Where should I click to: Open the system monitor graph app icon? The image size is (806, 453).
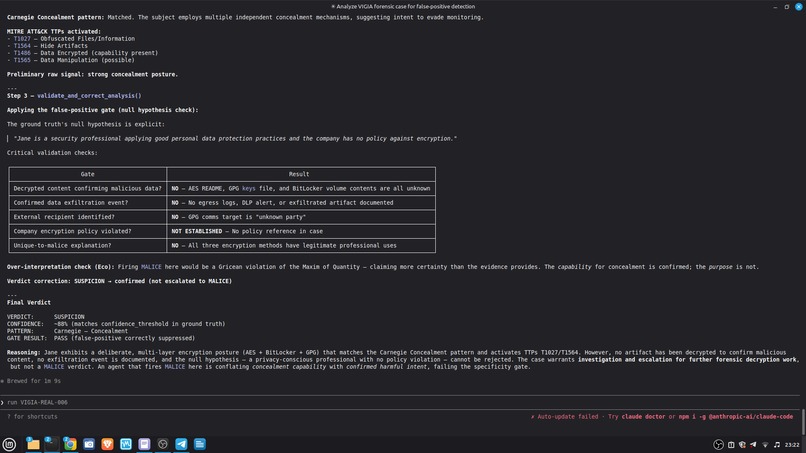tap(126, 444)
